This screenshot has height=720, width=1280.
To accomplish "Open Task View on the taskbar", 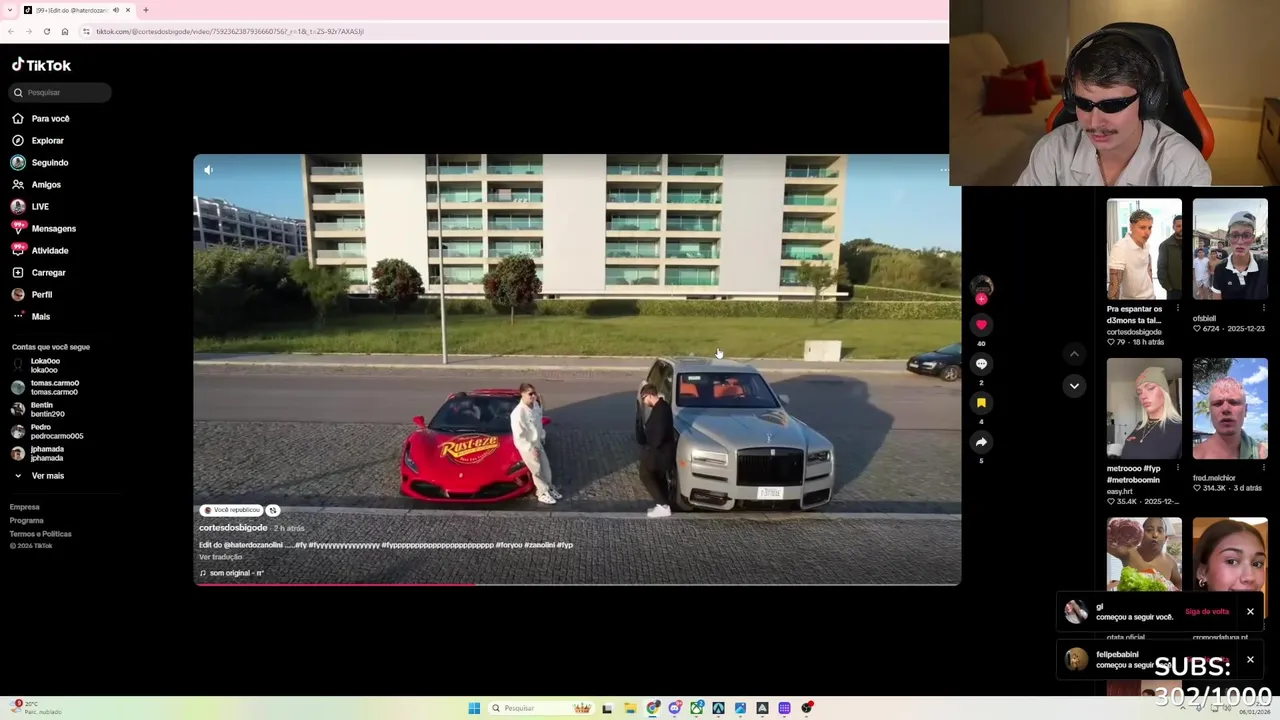I will coord(607,708).
